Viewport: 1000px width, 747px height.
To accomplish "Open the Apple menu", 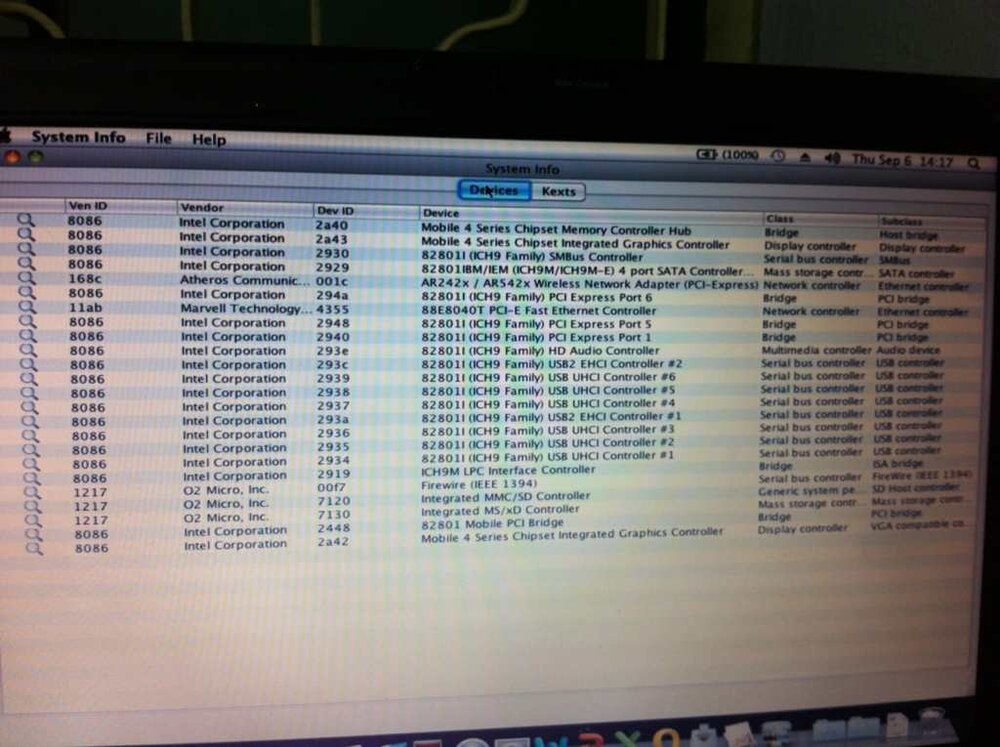I will pos(5,136).
